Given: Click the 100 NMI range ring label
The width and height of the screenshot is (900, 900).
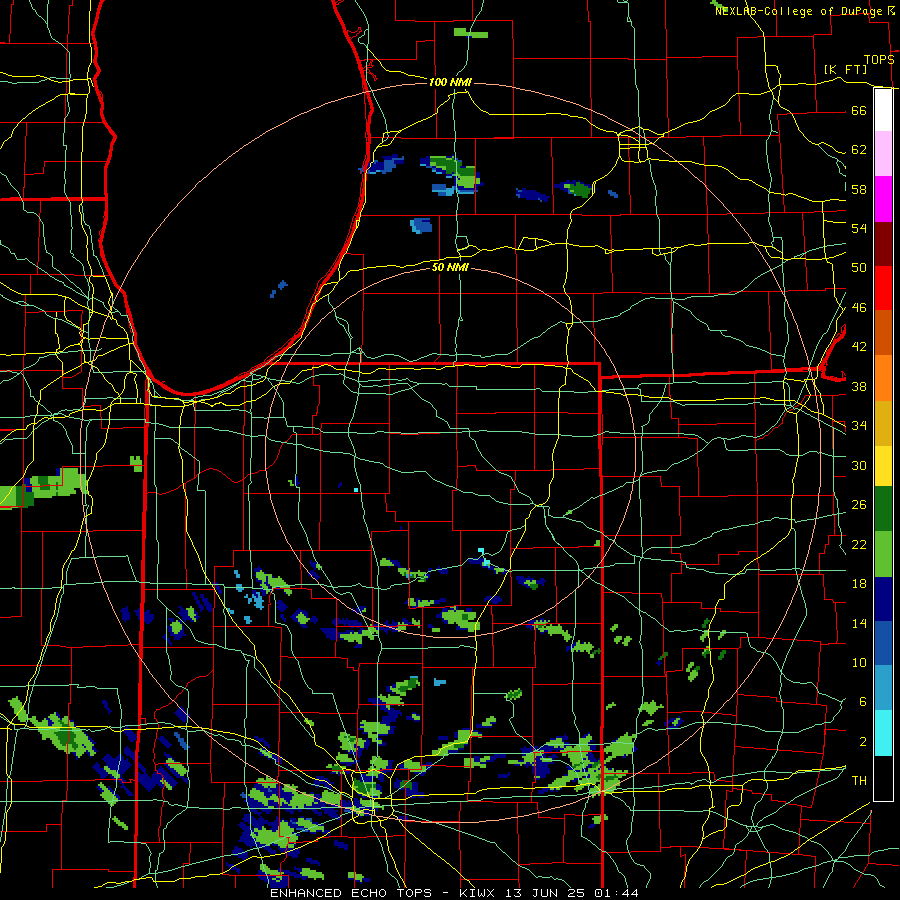Looking at the screenshot, I should 450,83.
